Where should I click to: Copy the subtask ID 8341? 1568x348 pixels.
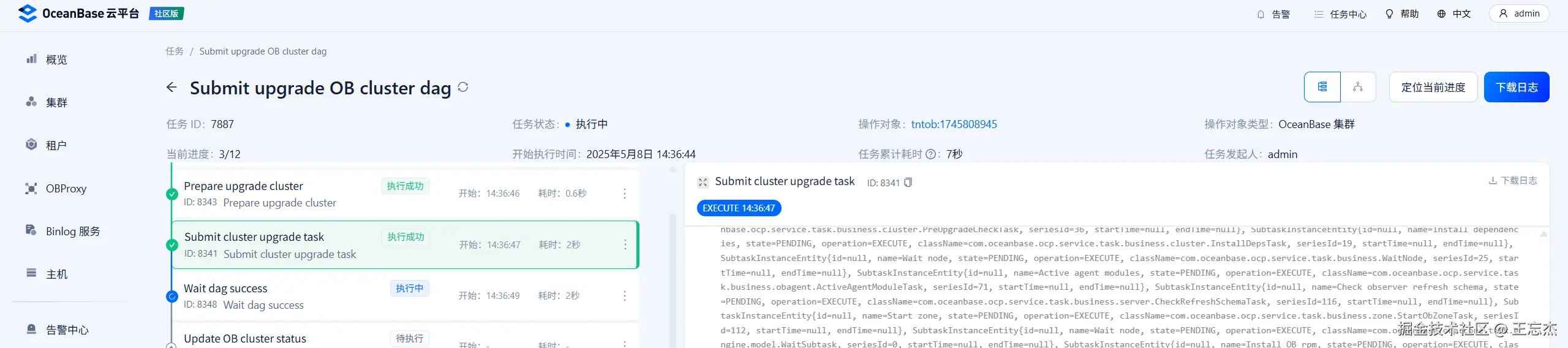click(x=908, y=183)
